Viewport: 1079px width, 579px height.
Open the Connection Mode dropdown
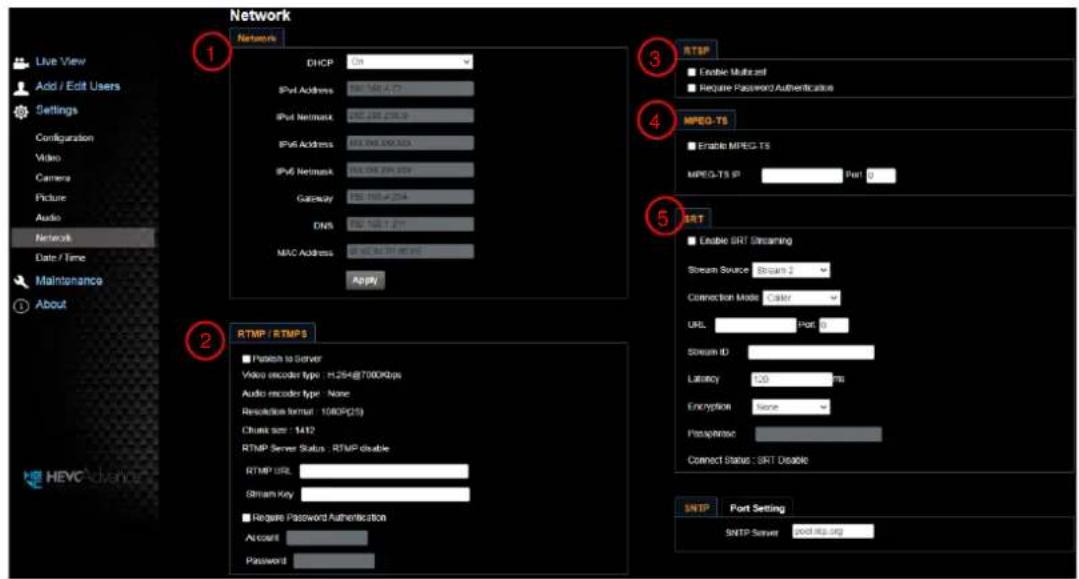802,298
